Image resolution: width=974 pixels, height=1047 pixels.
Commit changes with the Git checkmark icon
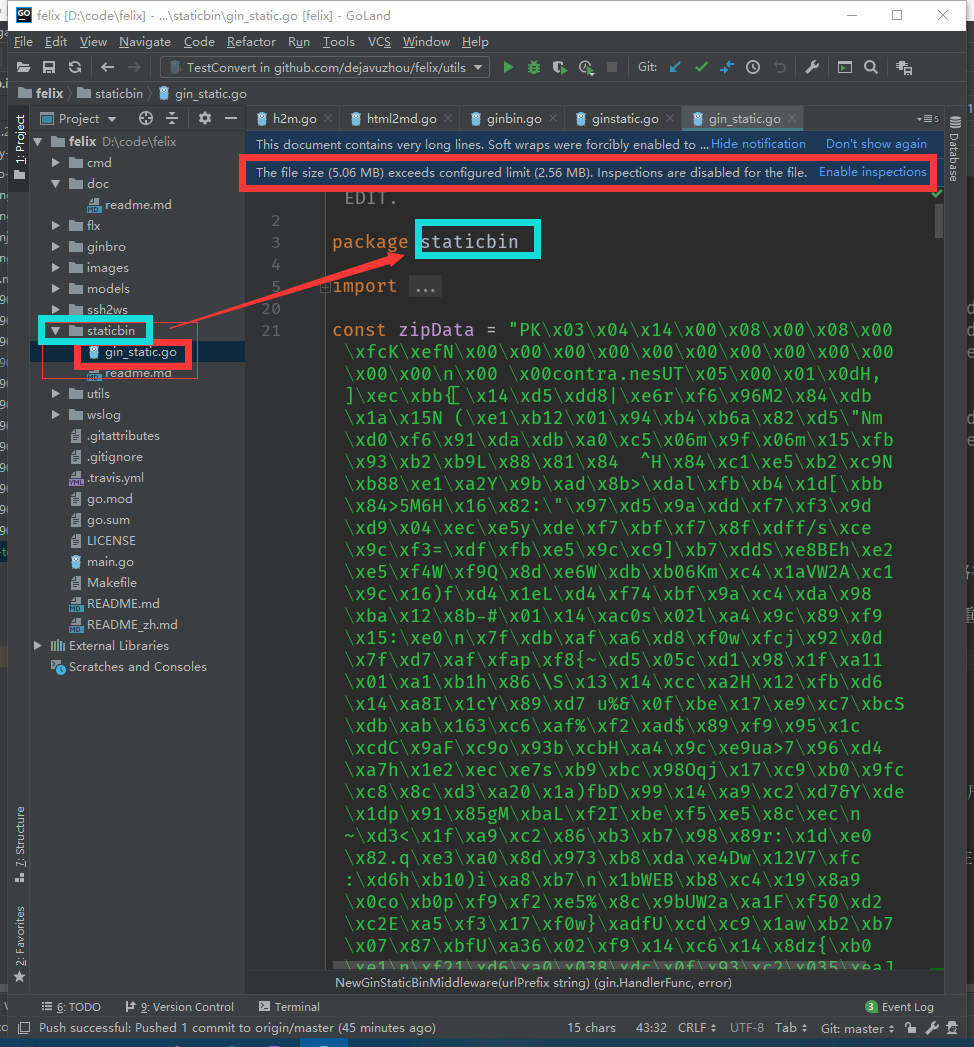701,67
